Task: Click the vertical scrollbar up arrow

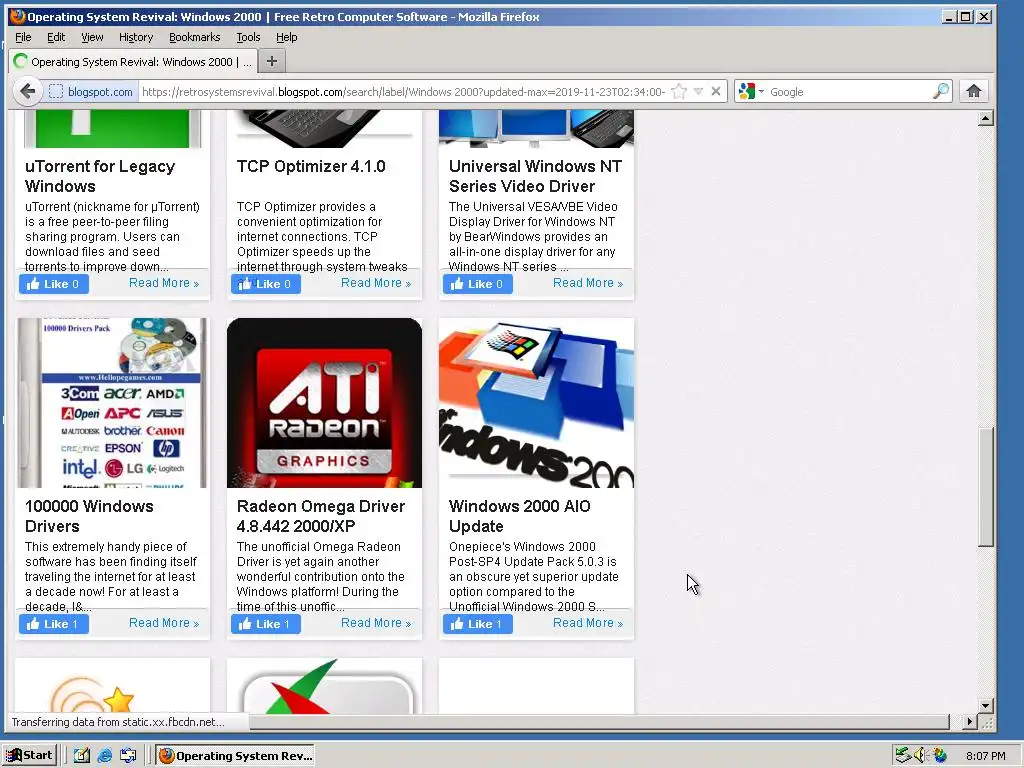Action: tap(985, 118)
